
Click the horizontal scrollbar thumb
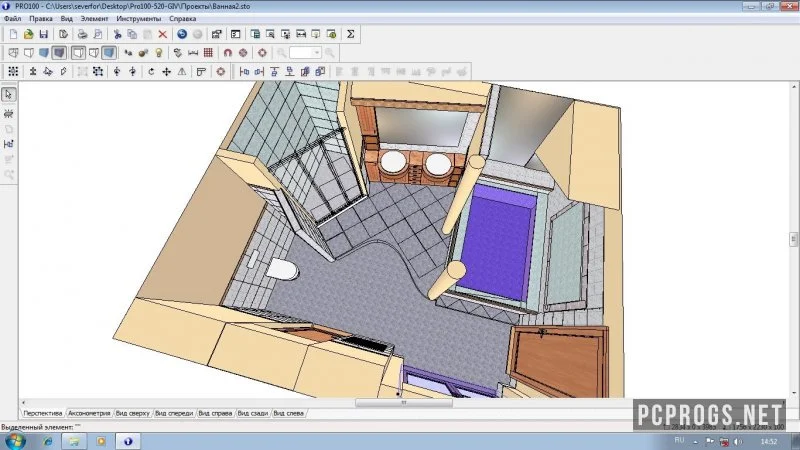point(404,403)
